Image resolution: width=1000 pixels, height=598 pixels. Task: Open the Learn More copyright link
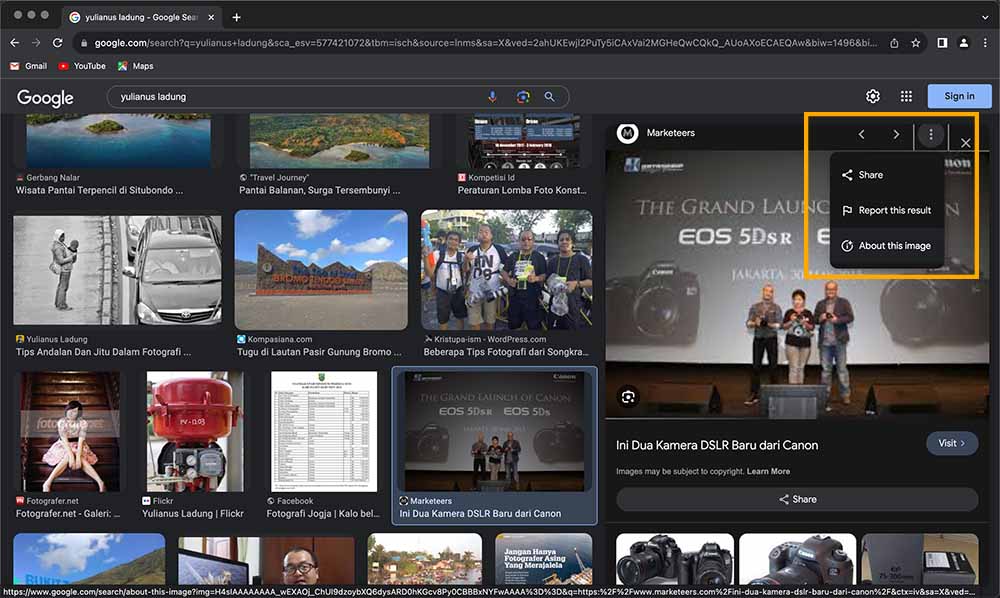point(768,471)
